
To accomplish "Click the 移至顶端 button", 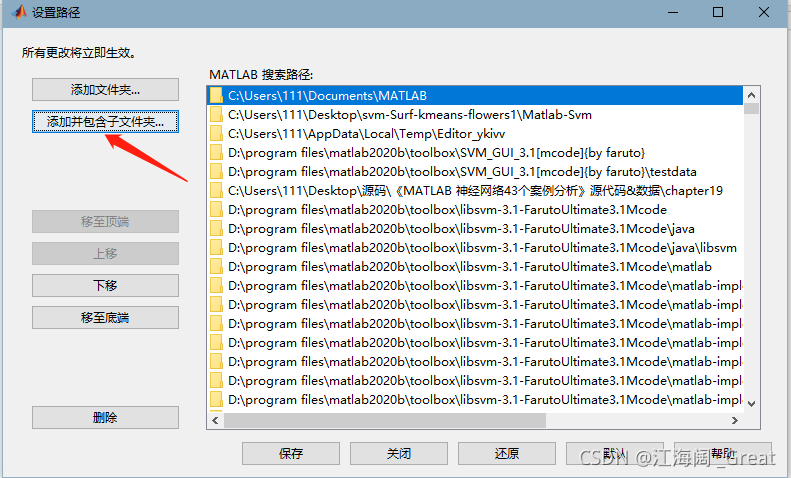I will pyautogui.click(x=105, y=221).
